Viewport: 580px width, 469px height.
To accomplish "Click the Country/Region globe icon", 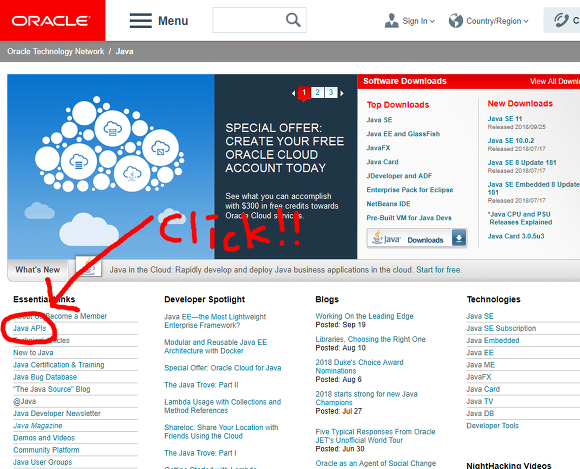I will tap(456, 21).
